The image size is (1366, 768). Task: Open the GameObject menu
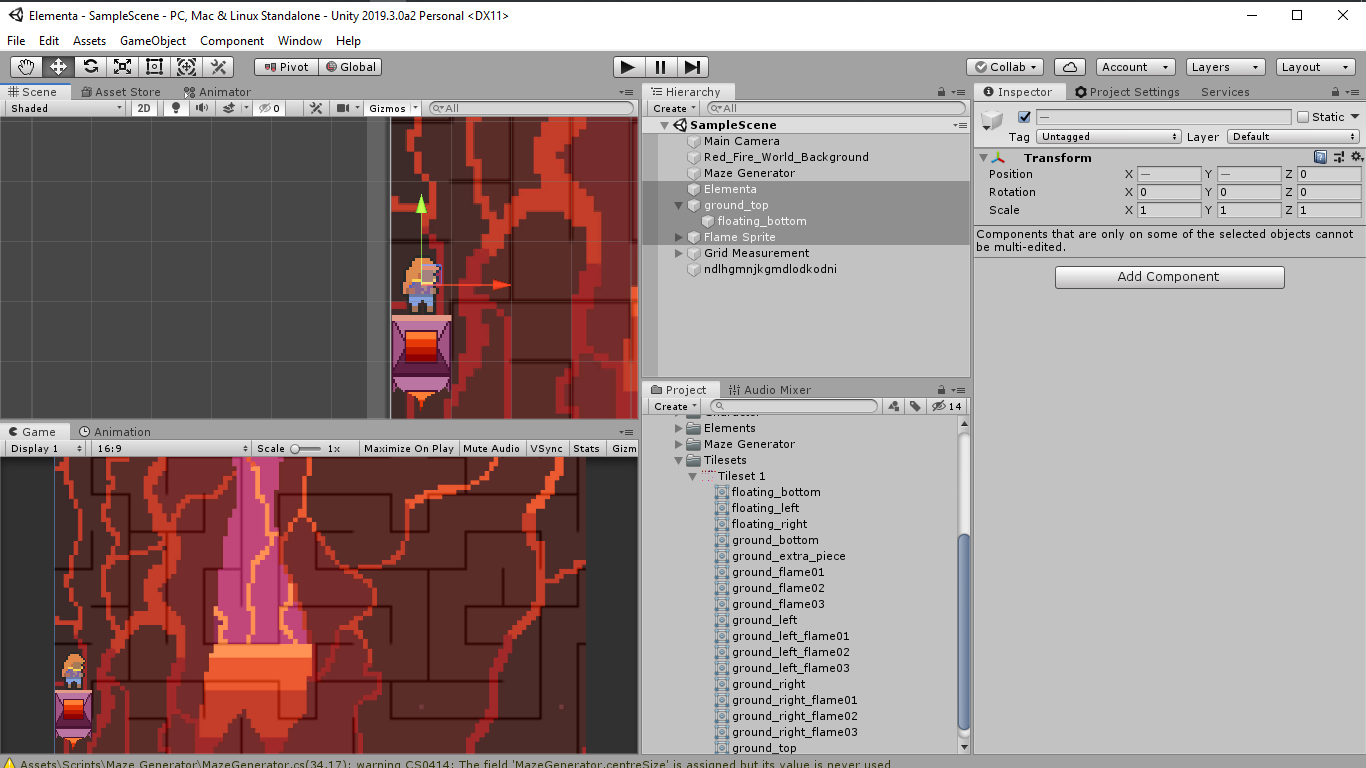(153, 41)
